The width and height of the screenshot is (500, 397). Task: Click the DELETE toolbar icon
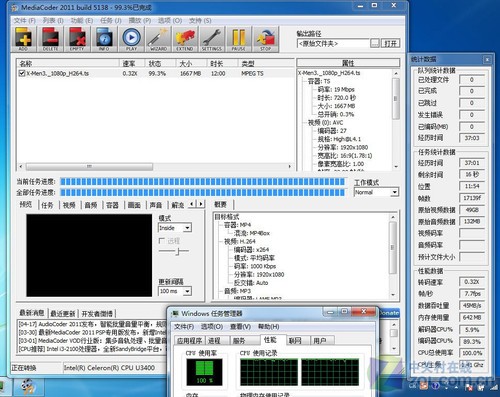coord(50,39)
